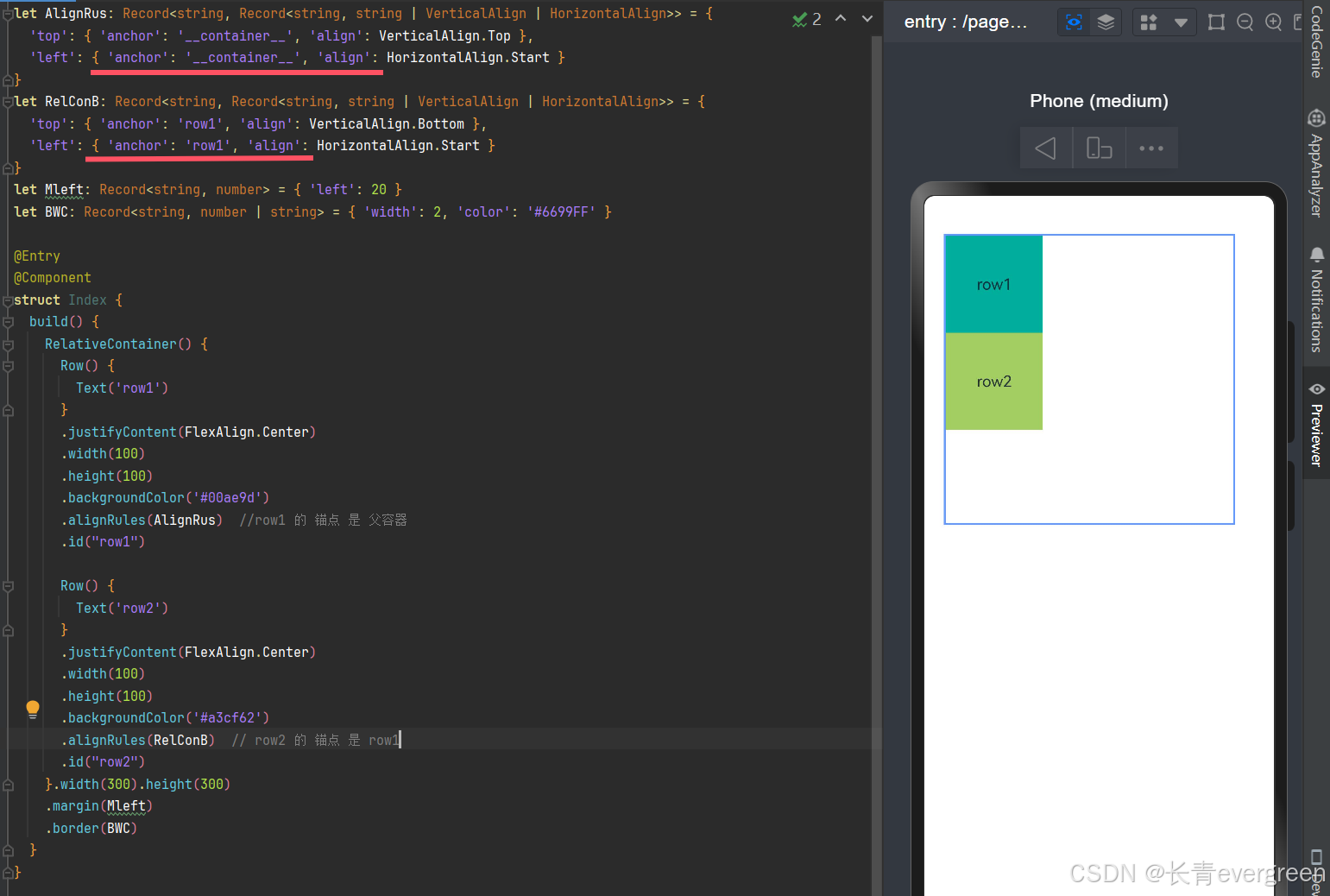
Task: Collapse the 'let RelConB' declaration fold marker
Action: tap(8, 101)
